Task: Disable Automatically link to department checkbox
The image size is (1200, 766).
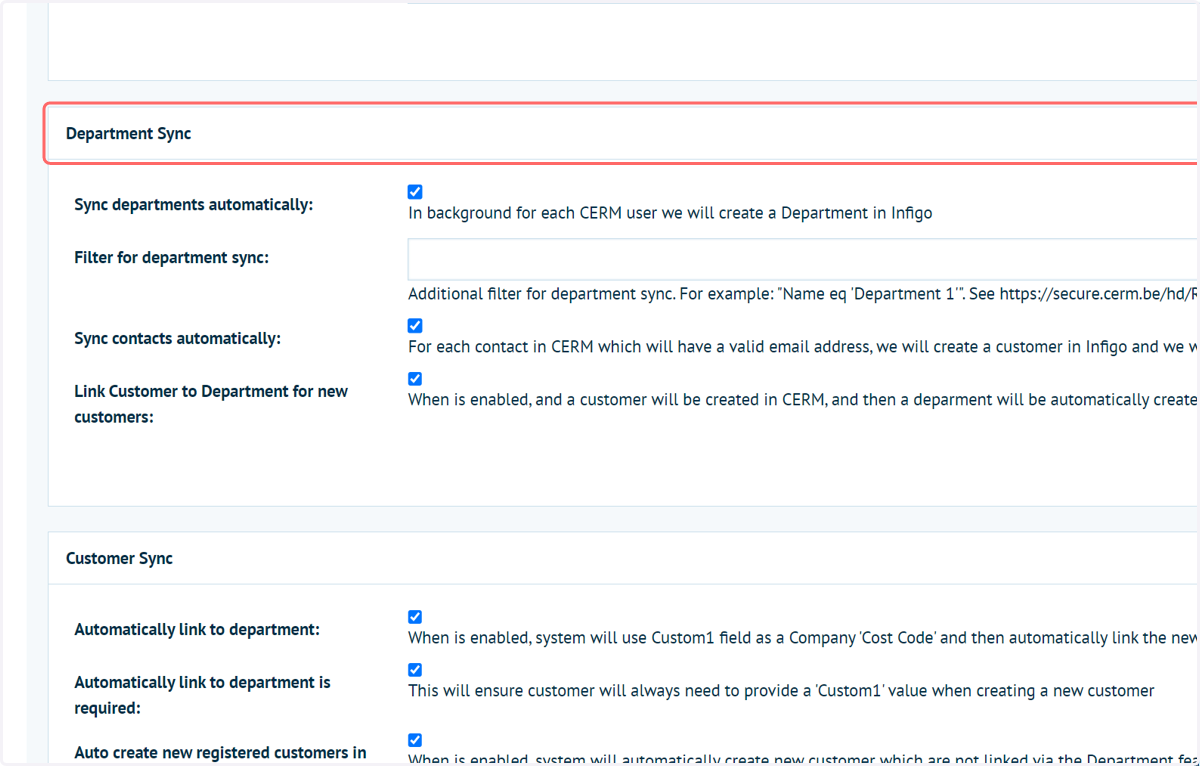Action: coord(415,617)
